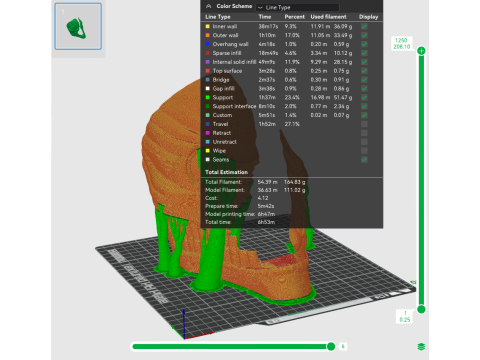The image size is (480, 360).
Task: Click the Travel row label
Action: tap(220, 124)
